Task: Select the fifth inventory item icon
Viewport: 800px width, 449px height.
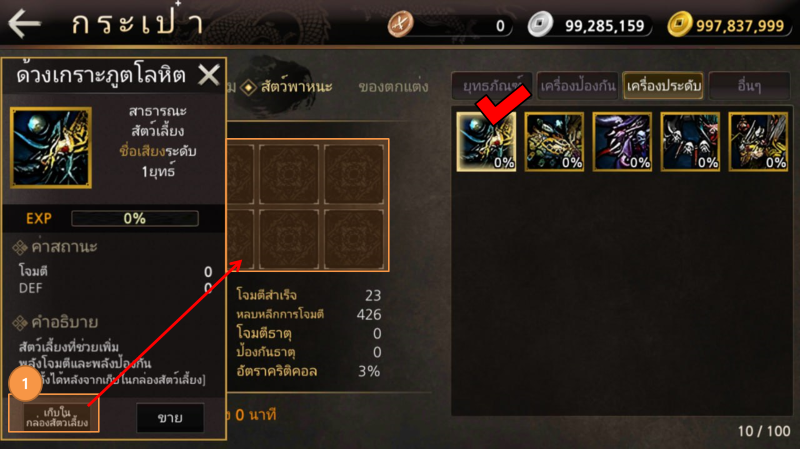Action: [x=758, y=141]
